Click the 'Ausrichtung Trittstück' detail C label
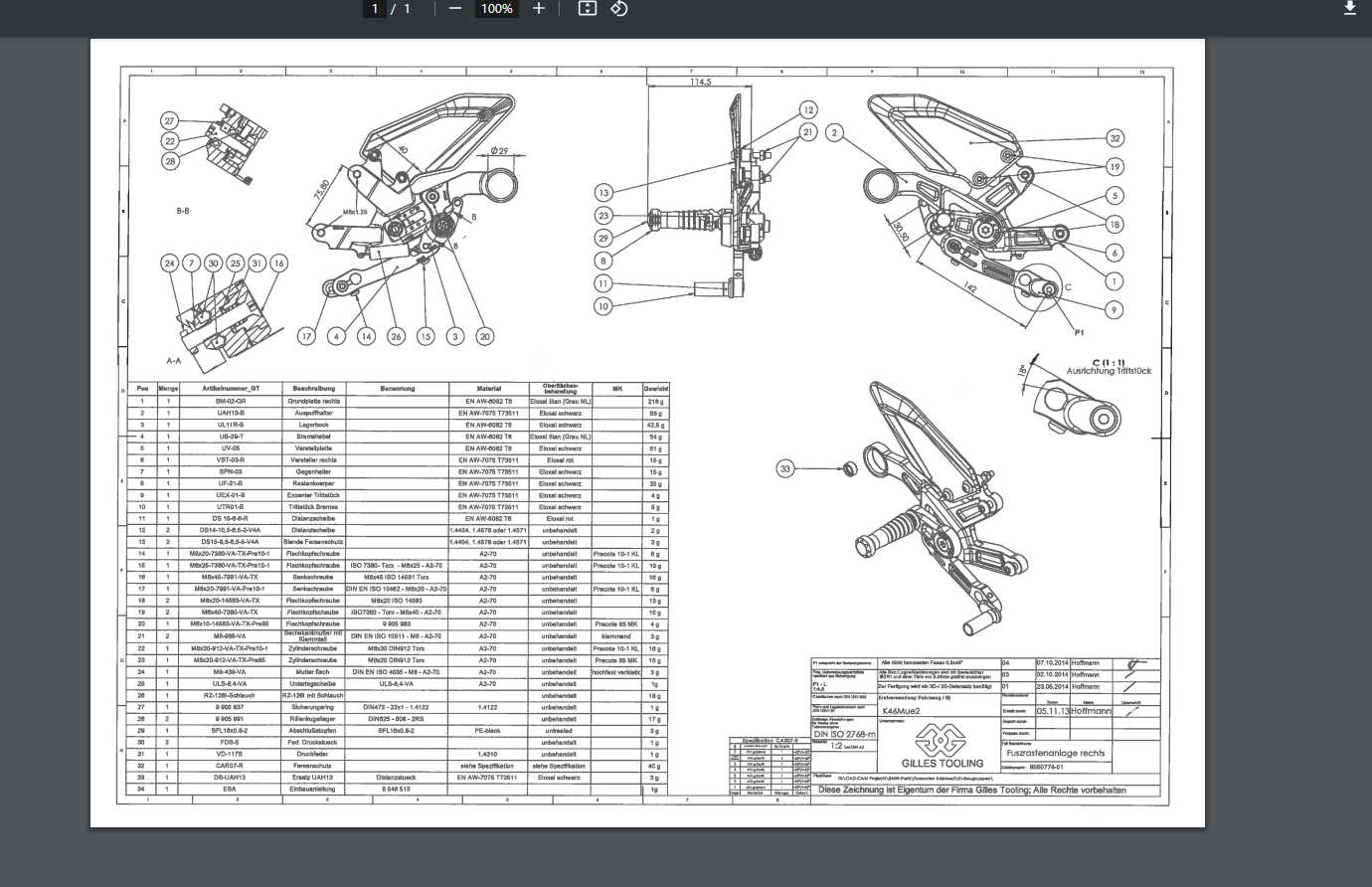The width and height of the screenshot is (1372, 887). point(1109,371)
